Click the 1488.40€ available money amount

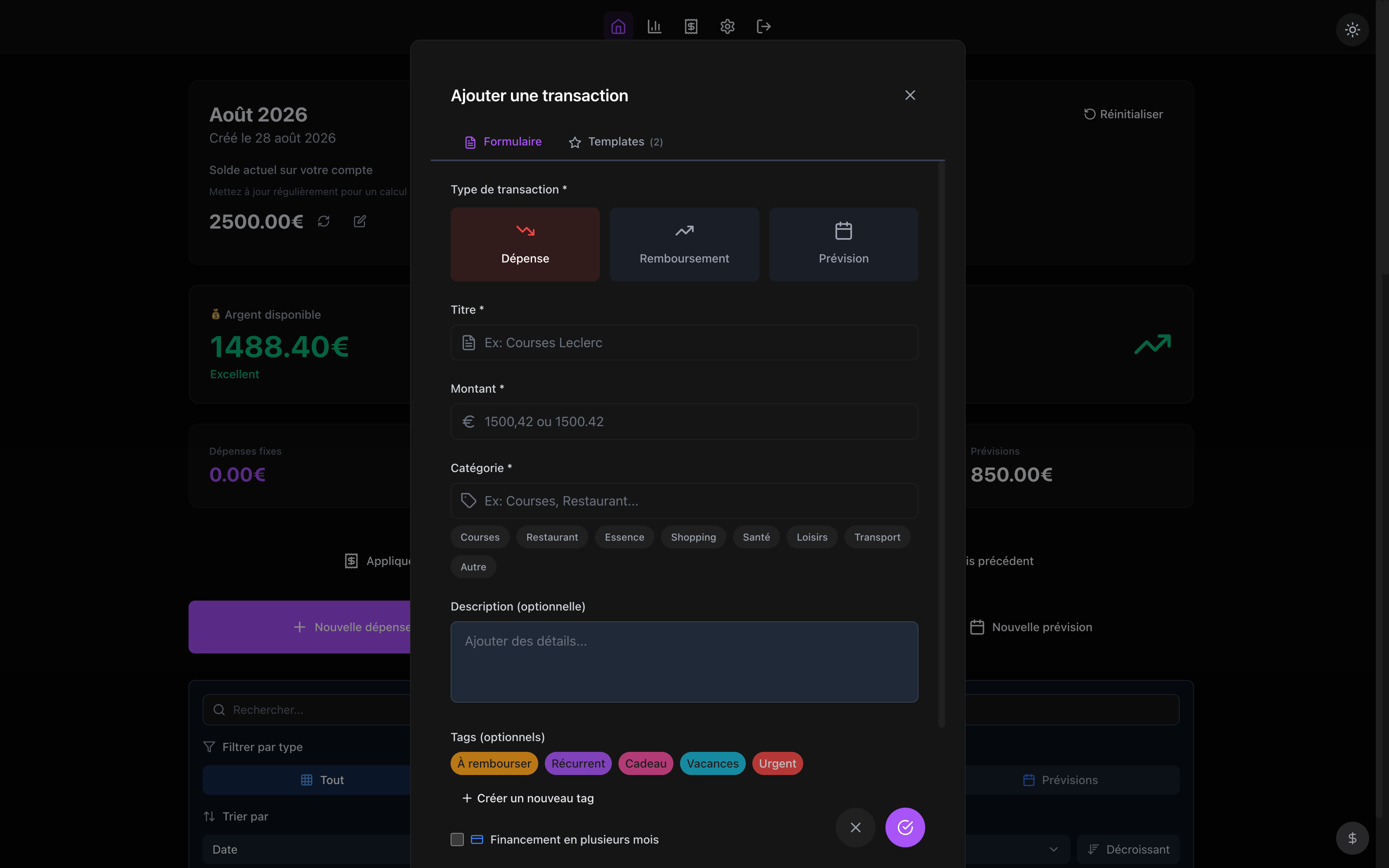click(279, 347)
